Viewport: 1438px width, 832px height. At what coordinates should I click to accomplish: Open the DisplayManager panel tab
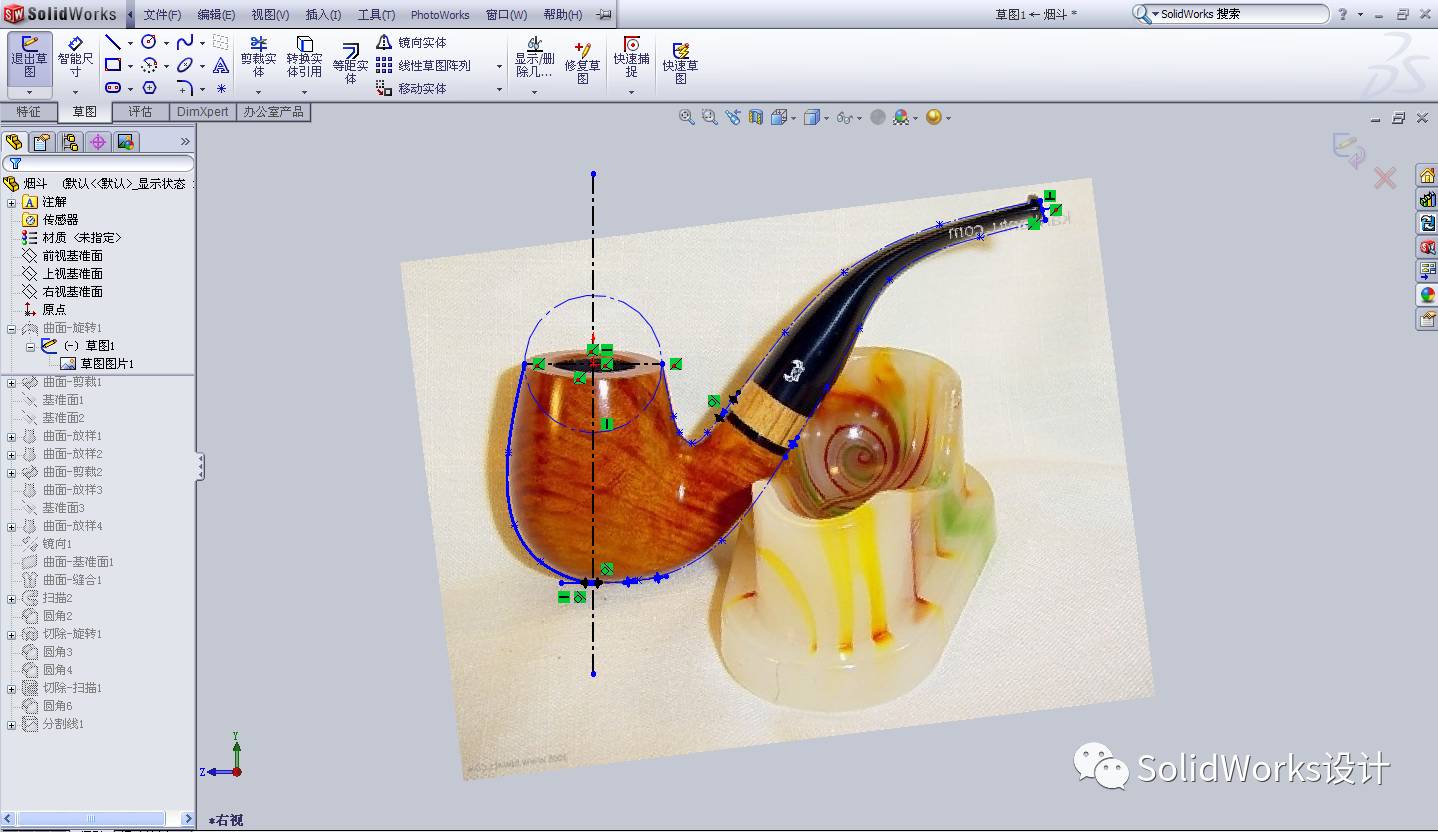pyautogui.click(x=126, y=142)
